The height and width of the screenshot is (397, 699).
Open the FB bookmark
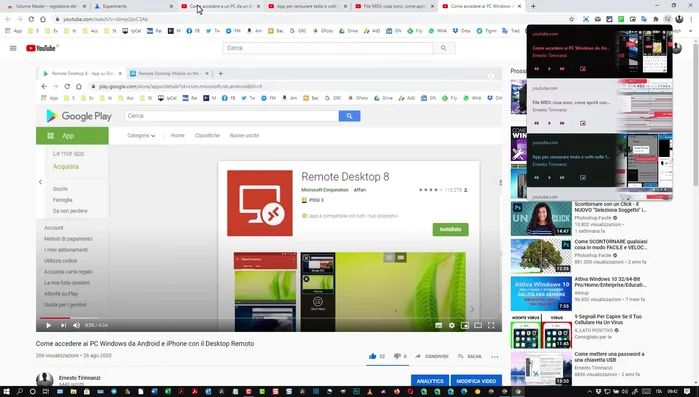pyautogui.click(x=192, y=31)
